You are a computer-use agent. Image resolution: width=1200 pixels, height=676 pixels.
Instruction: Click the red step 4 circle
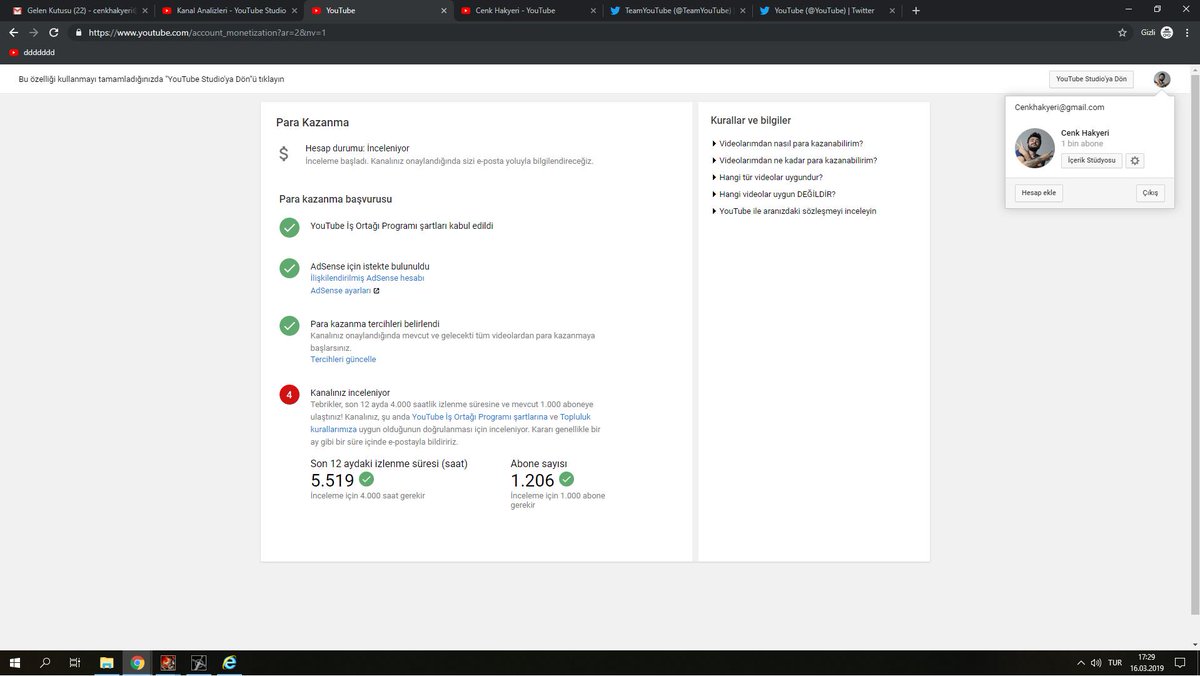pyautogui.click(x=289, y=395)
